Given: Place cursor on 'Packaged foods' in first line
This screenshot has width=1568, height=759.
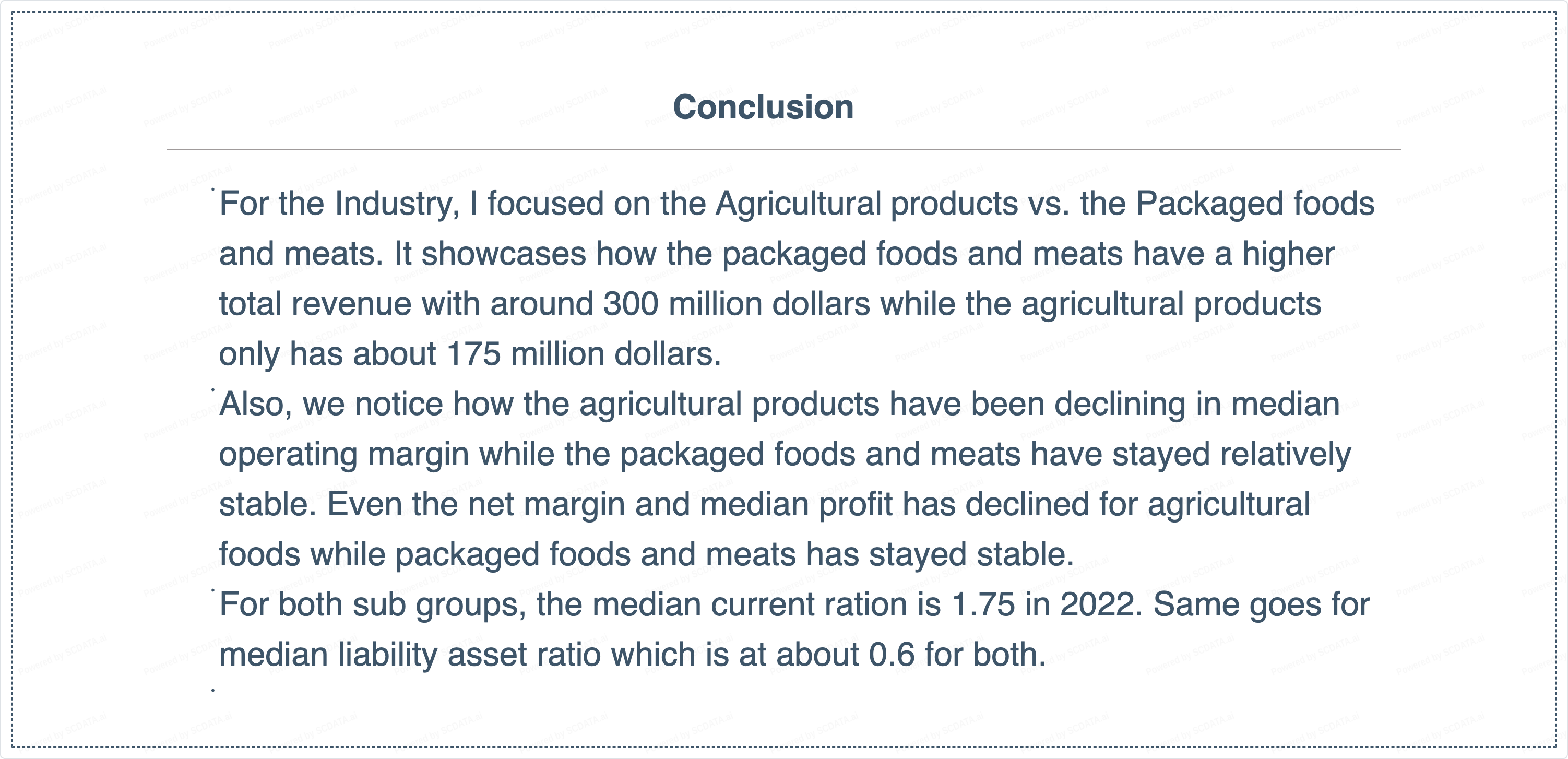Looking at the screenshot, I should tap(1254, 203).
